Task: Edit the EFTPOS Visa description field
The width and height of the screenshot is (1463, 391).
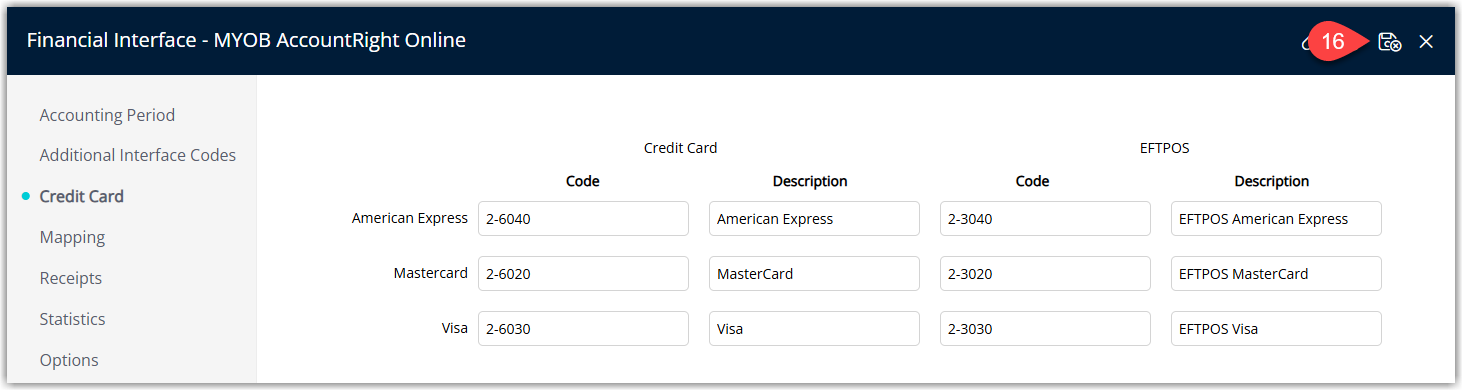Action: pyautogui.click(x=1276, y=329)
